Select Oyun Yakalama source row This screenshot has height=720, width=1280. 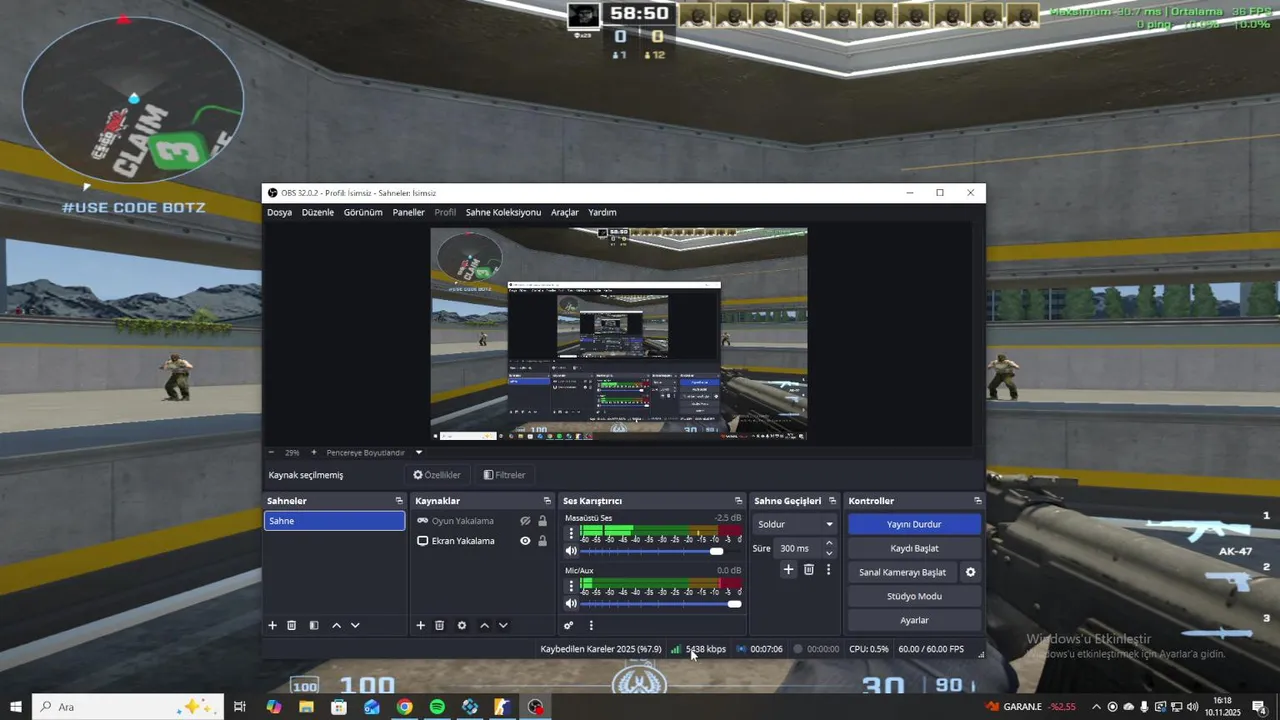pyautogui.click(x=482, y=521)
